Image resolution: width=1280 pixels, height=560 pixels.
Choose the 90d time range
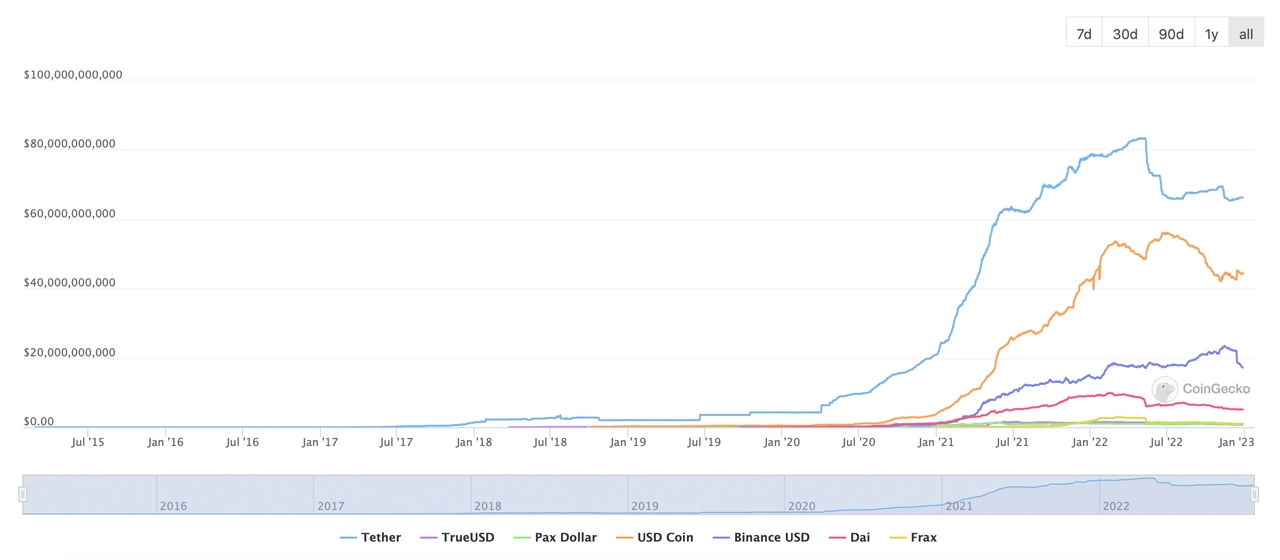1171,33
